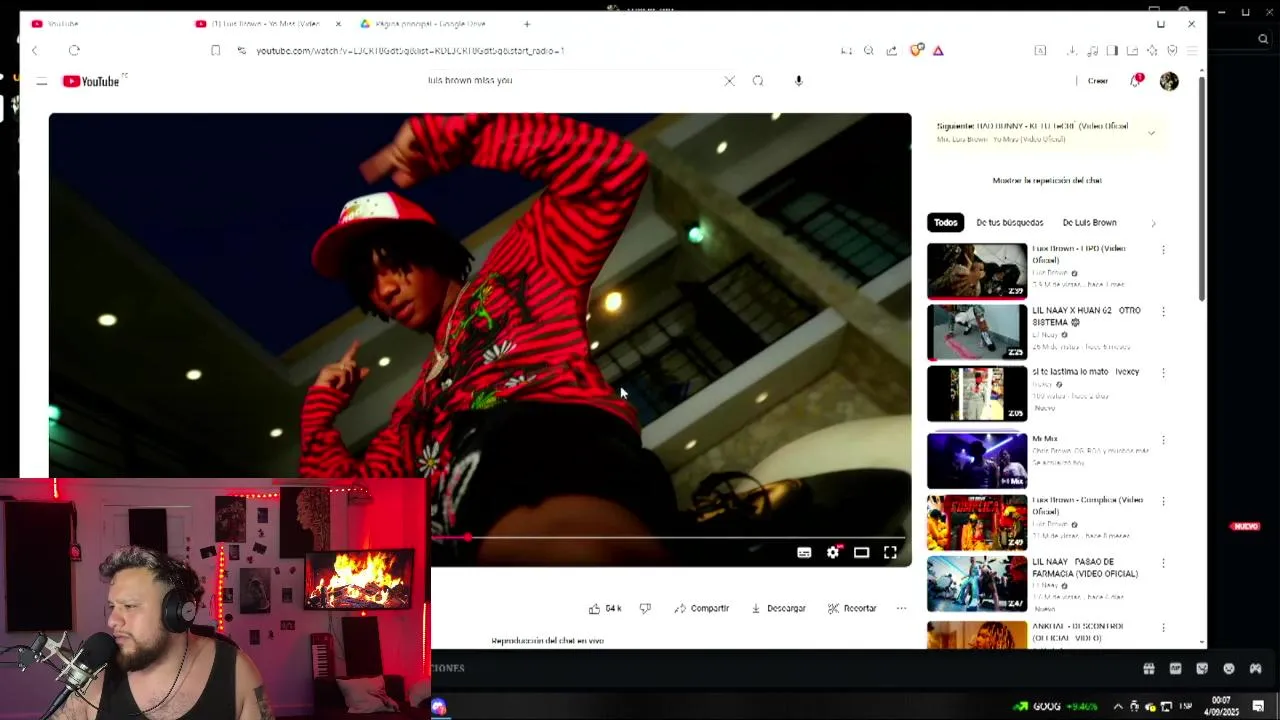The width and height of the screenshot is (1280, 720).
Task: Open YouTube notifications bell
Action: (x=1135, y=81)
